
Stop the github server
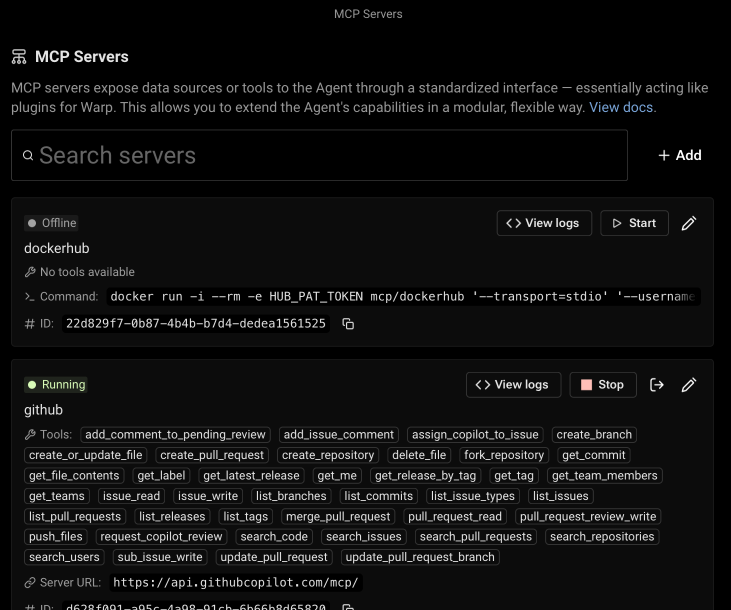tap(603, 385)
